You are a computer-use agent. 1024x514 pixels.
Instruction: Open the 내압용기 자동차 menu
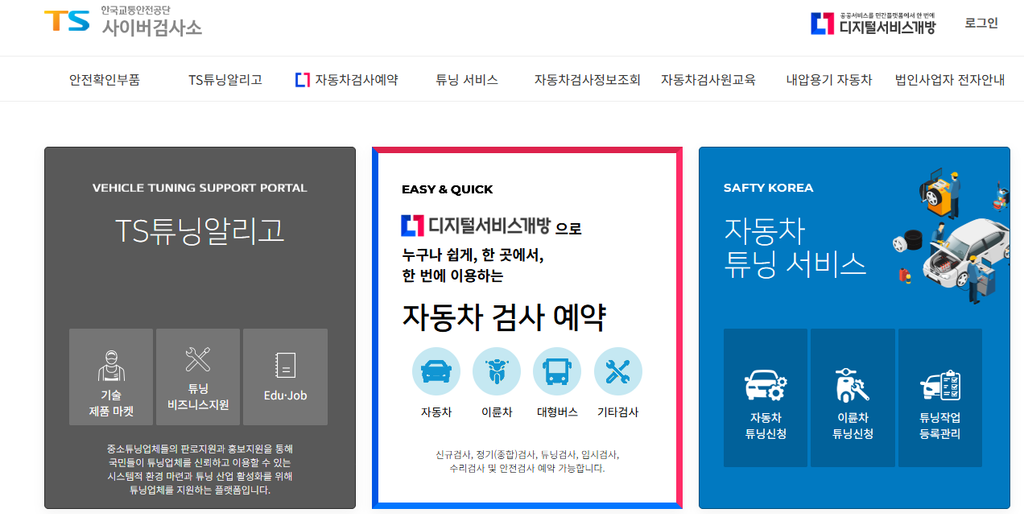(x=829, y=80)
